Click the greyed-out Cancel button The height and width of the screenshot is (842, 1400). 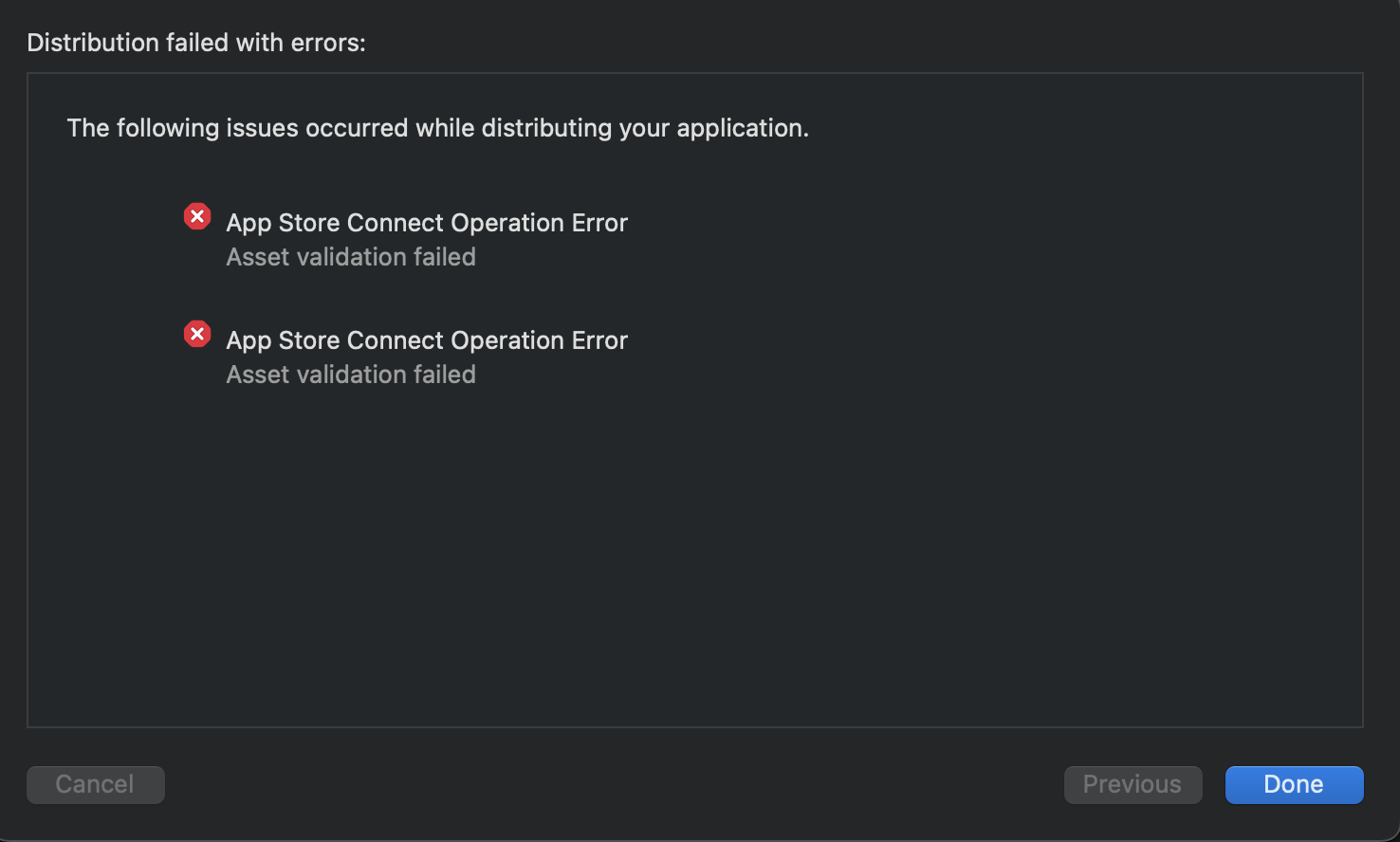pyautogui.click(x=95, y=784)
